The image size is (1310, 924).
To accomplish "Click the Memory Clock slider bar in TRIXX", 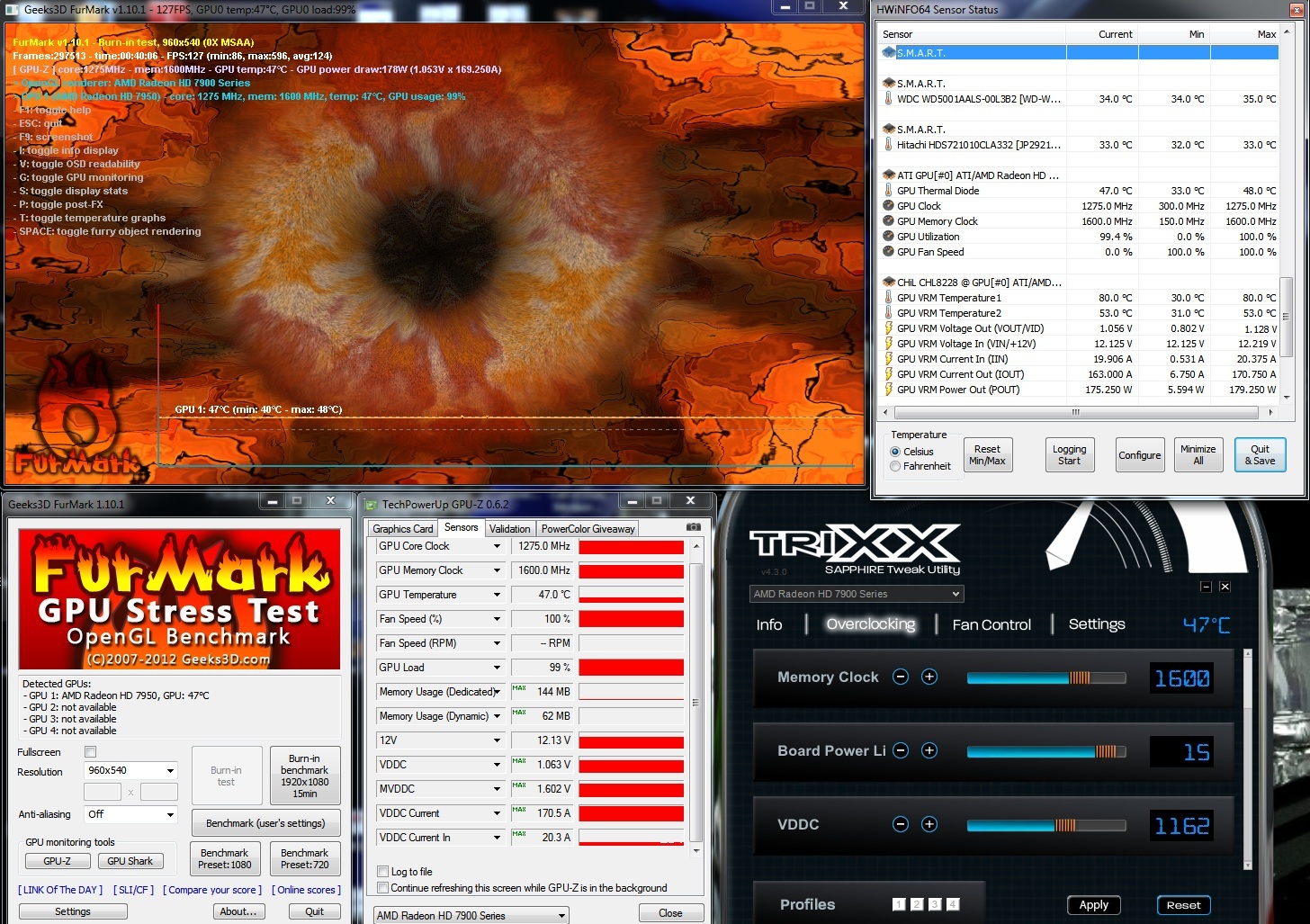I will tap(1046, 677).
